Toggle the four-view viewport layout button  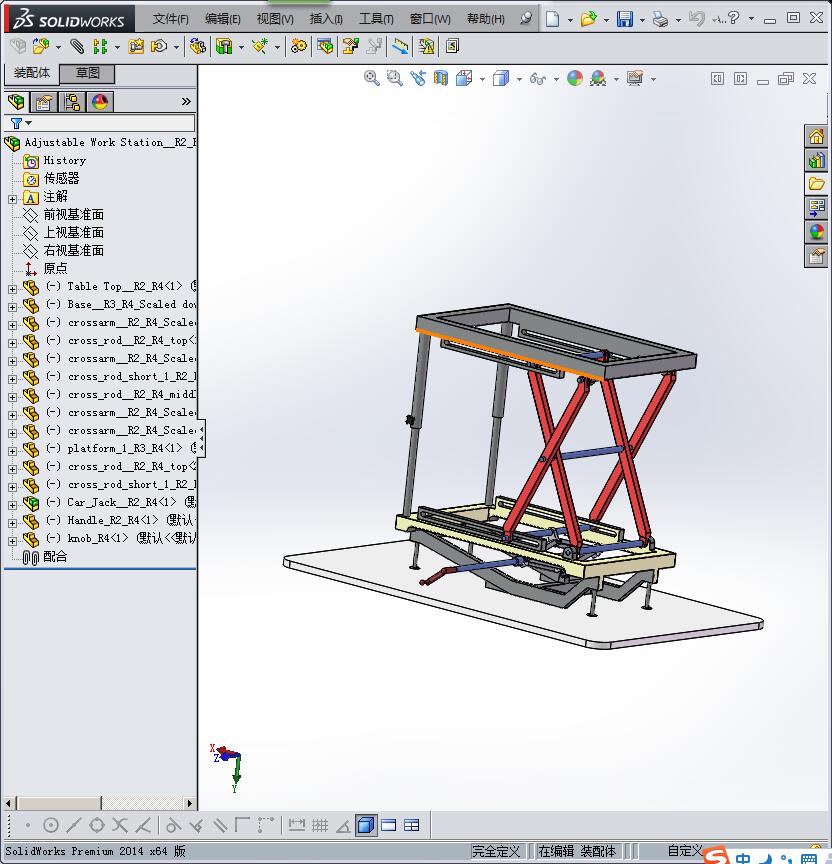[x=412, y=825]
